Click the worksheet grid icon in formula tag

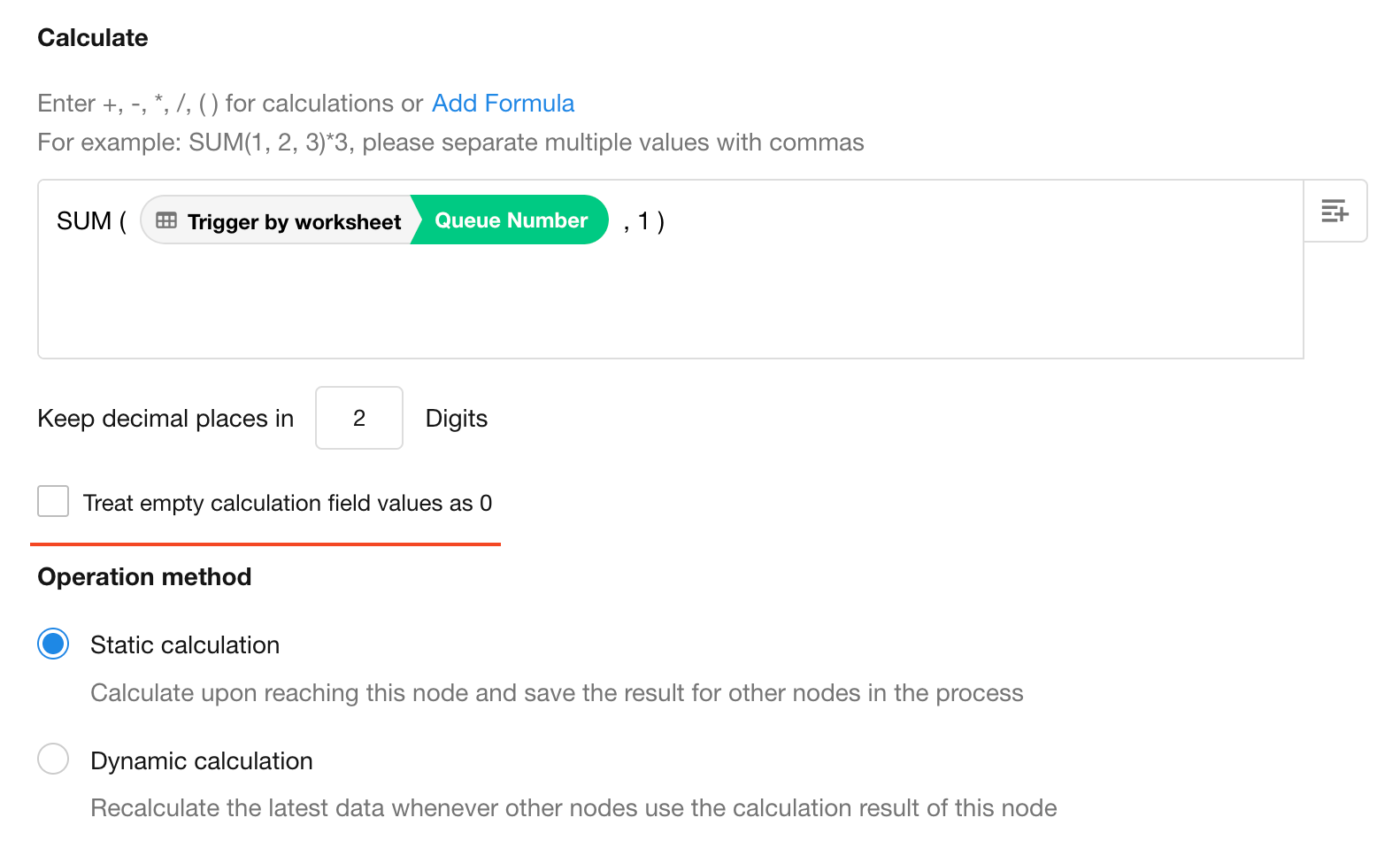[x=166, y=220]
